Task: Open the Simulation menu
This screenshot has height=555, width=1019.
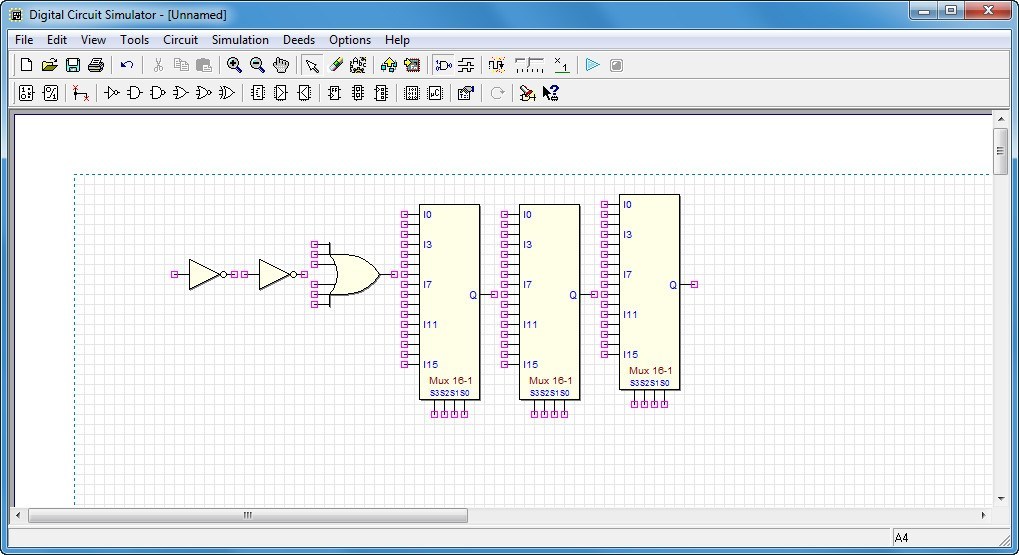Action: tap(240, 40)
